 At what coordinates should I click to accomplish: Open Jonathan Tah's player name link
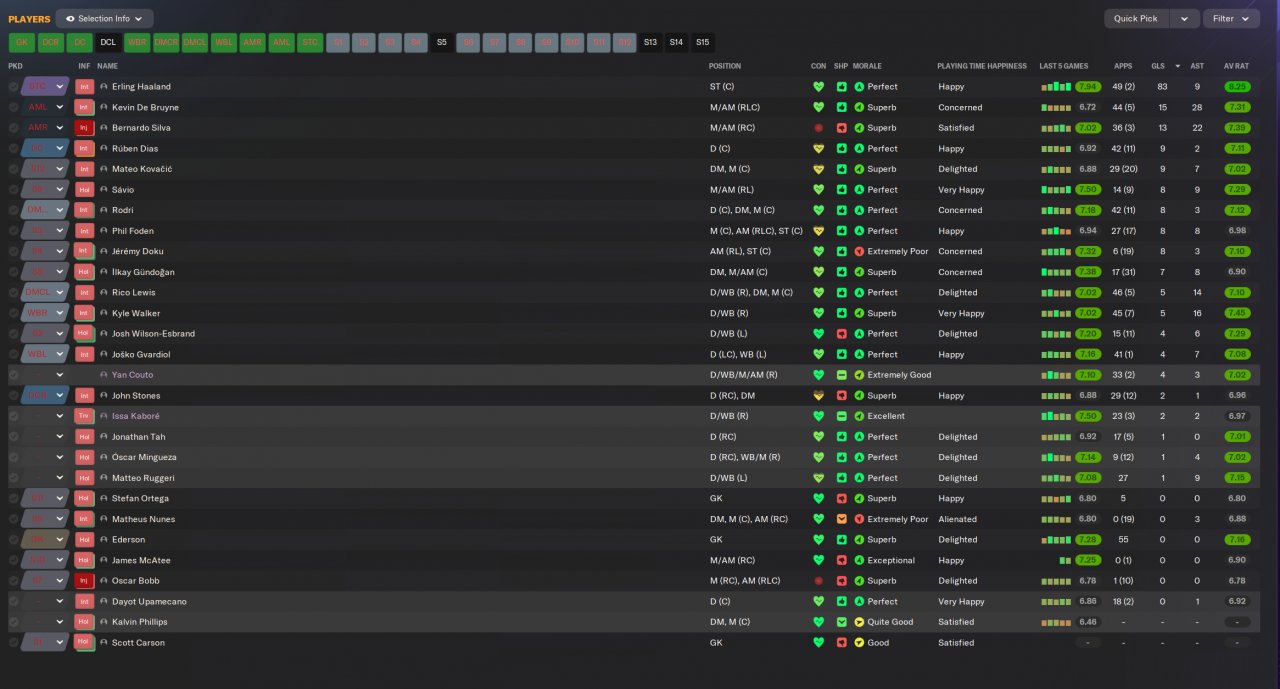pyautogui.click(x=137, y=437)
